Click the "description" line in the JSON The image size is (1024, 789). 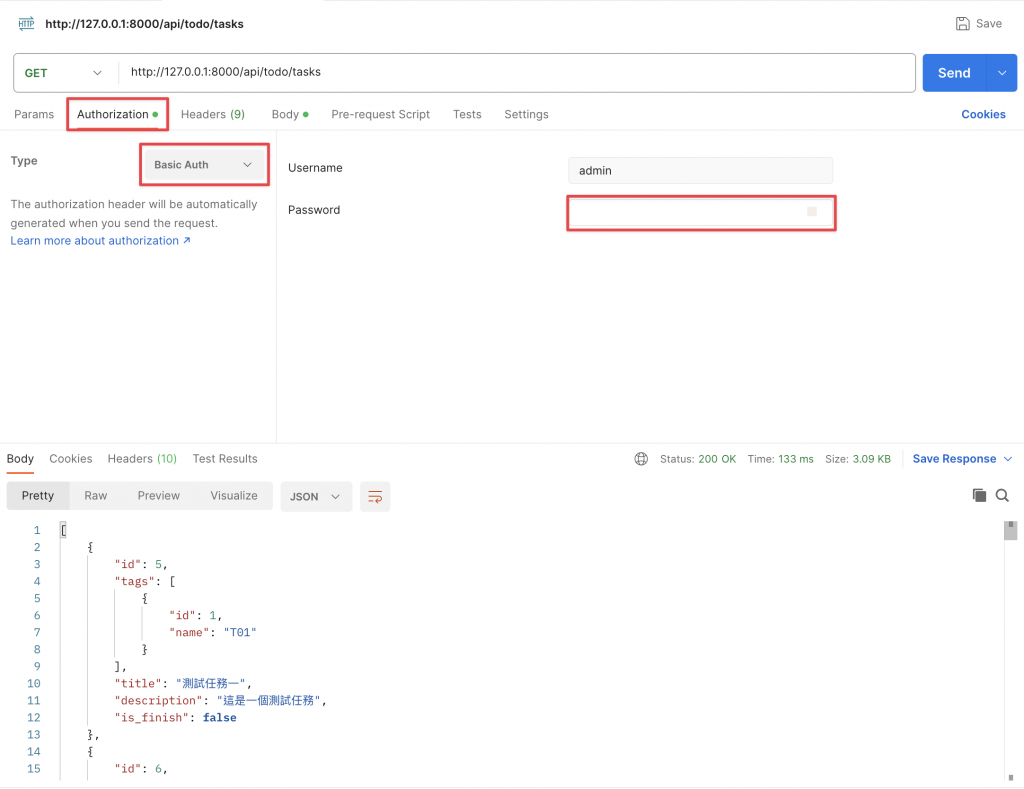(x=220, y=701)
